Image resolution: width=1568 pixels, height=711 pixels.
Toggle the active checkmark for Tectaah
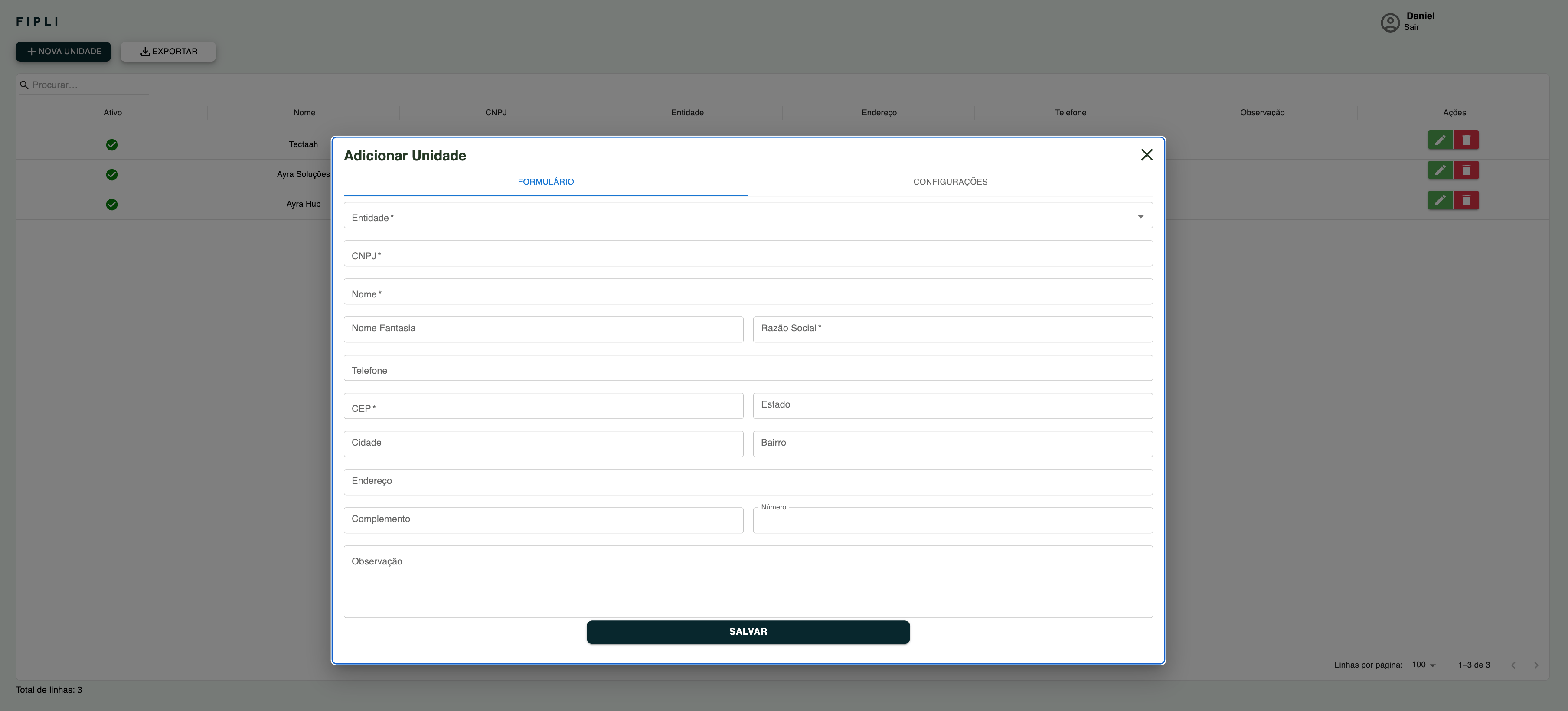[x=112, y=145]
